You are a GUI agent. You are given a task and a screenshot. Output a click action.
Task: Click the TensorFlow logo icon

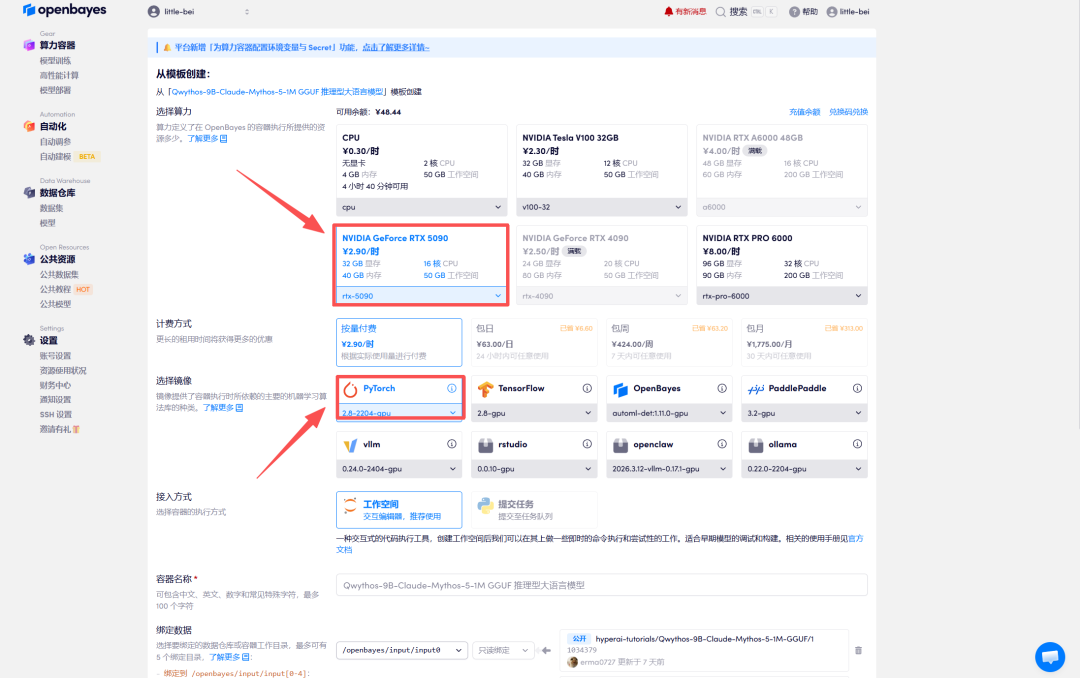[x=486, y=389]
